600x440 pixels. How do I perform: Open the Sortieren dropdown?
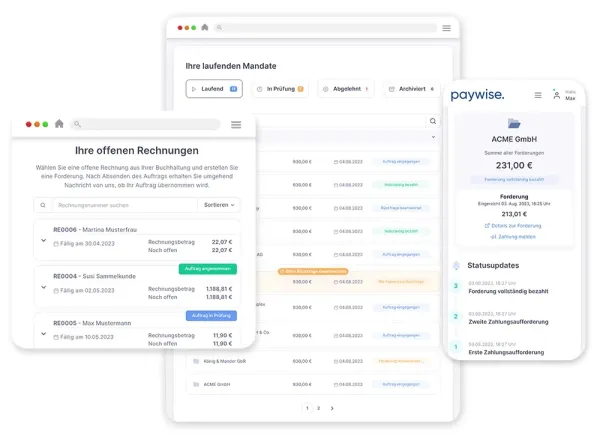(219, 205)
